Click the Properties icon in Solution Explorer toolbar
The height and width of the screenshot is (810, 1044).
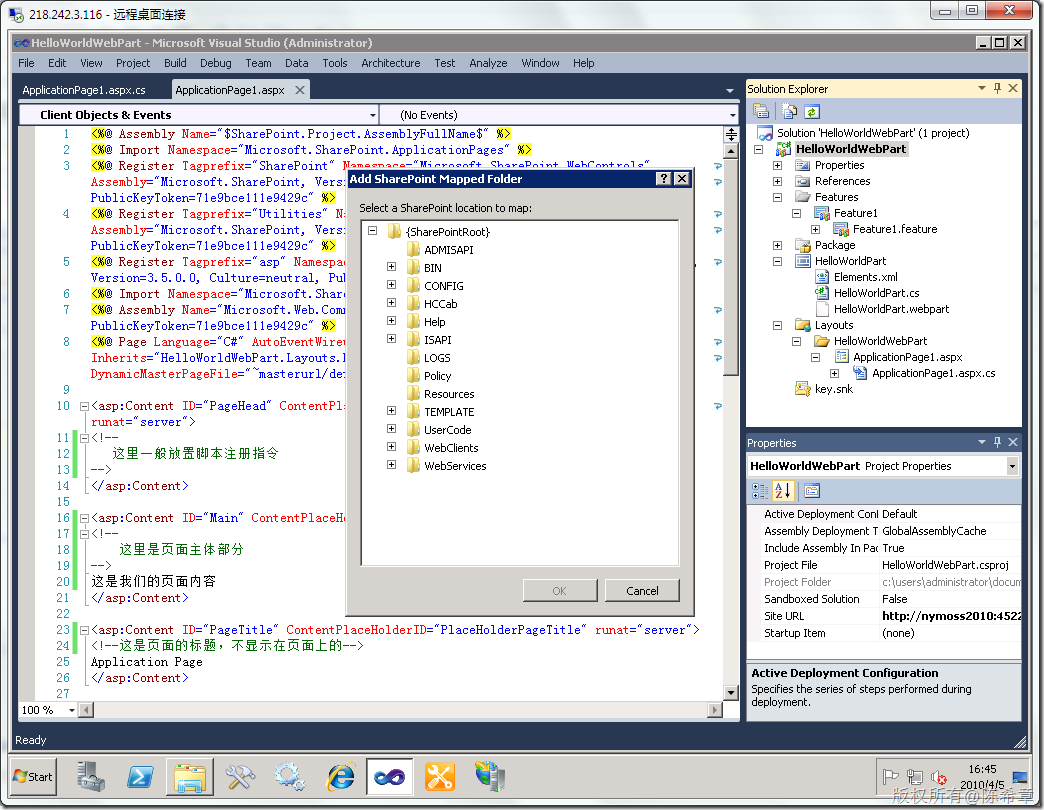(761, 111)
